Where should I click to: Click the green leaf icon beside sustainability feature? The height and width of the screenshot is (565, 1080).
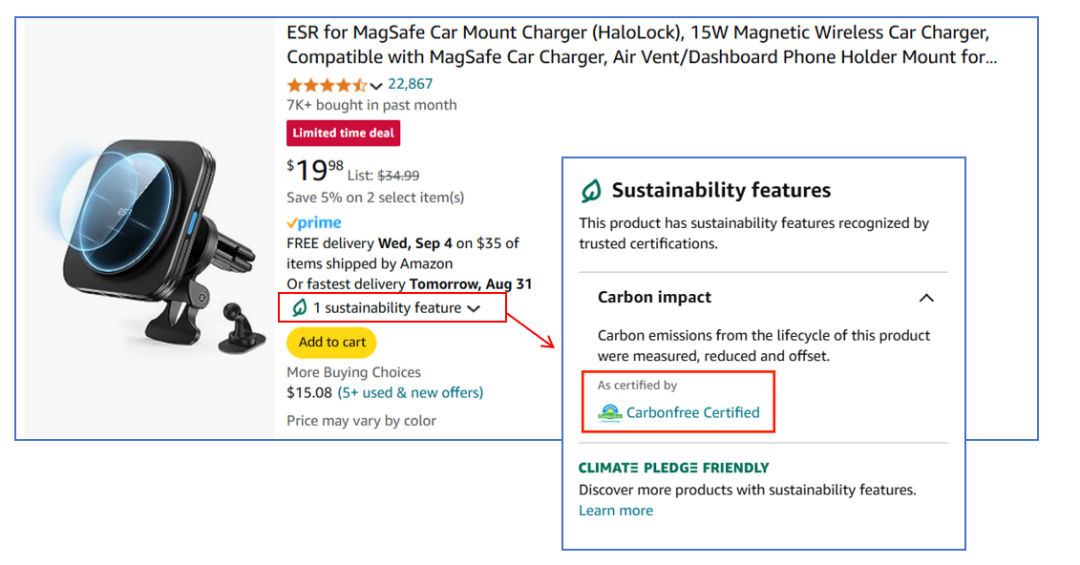(299, 308)
